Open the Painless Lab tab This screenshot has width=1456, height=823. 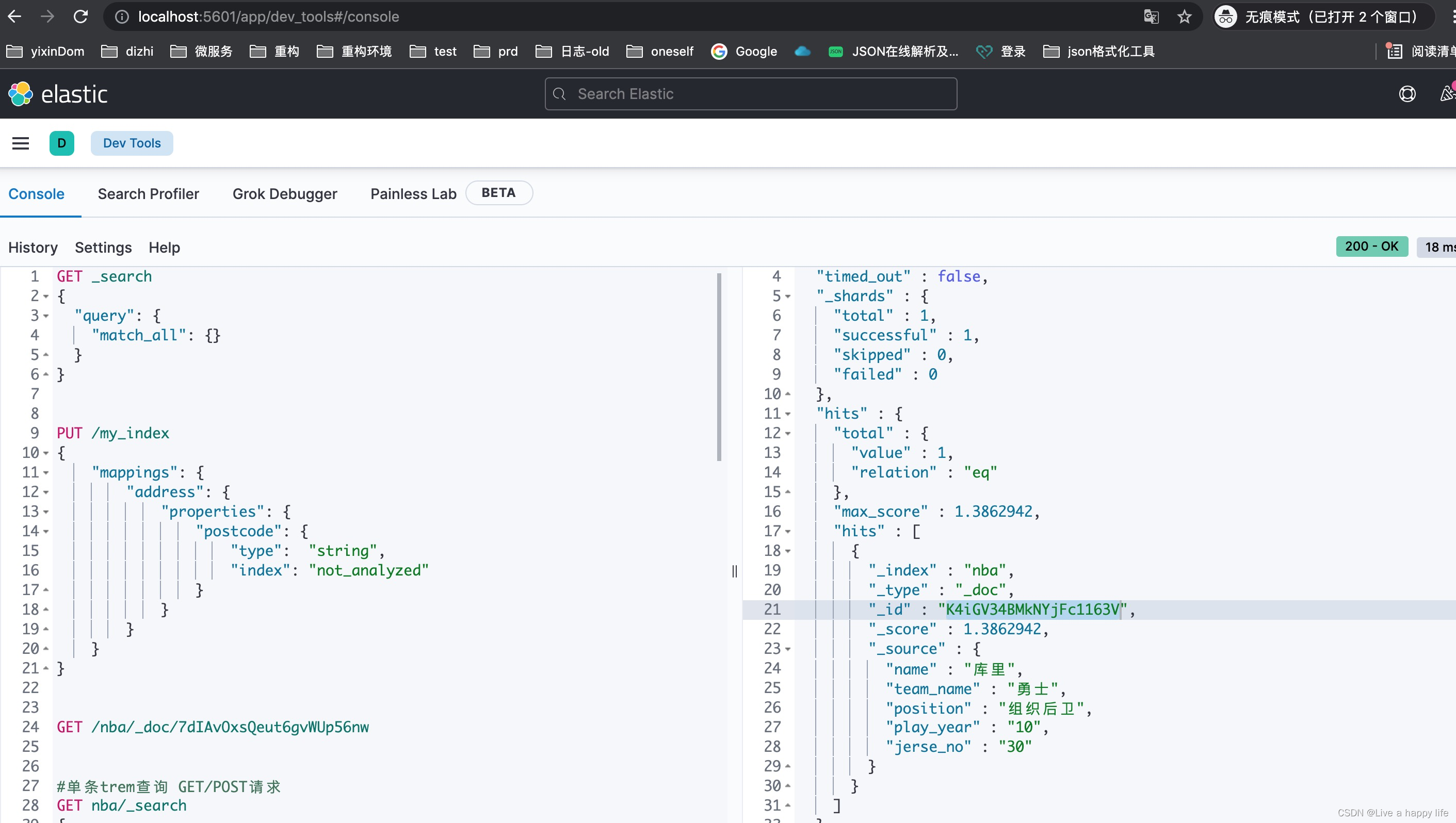[413, 194]
